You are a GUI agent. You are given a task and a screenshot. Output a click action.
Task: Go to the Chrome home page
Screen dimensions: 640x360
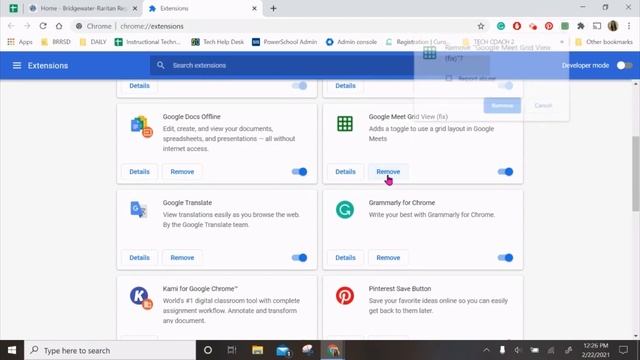click(59, 26)
